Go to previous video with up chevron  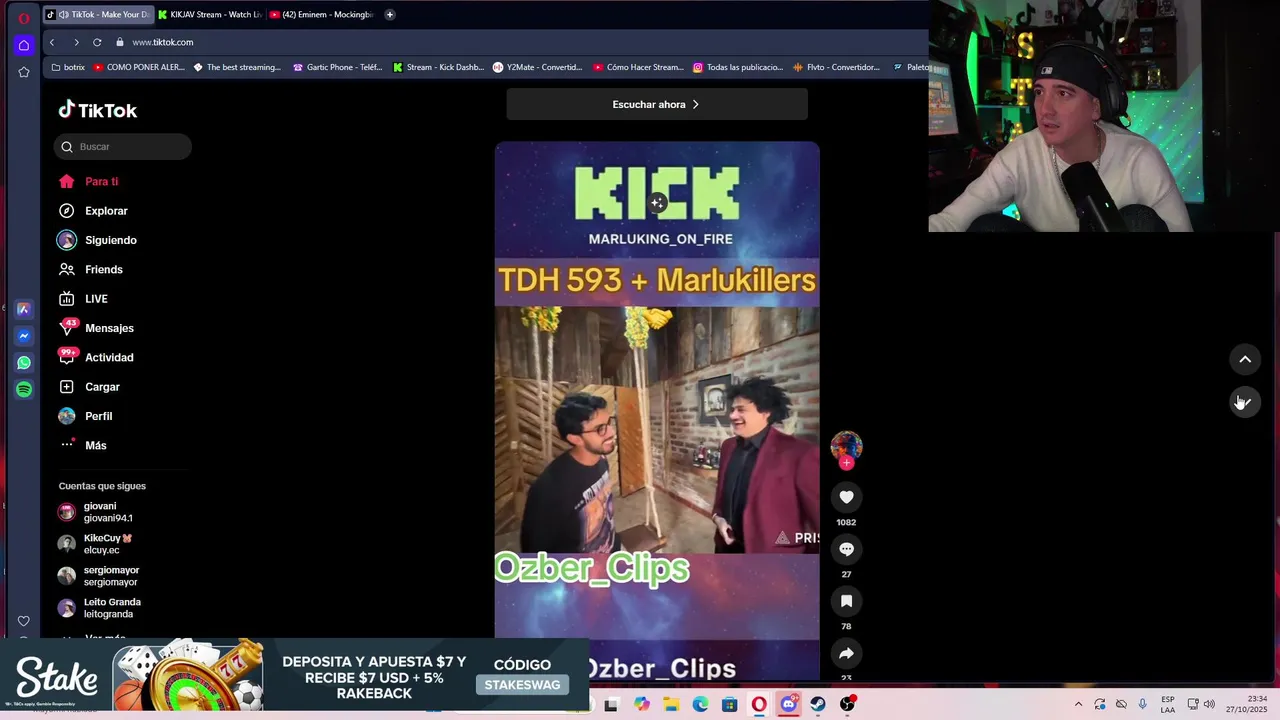point(1245,359)
